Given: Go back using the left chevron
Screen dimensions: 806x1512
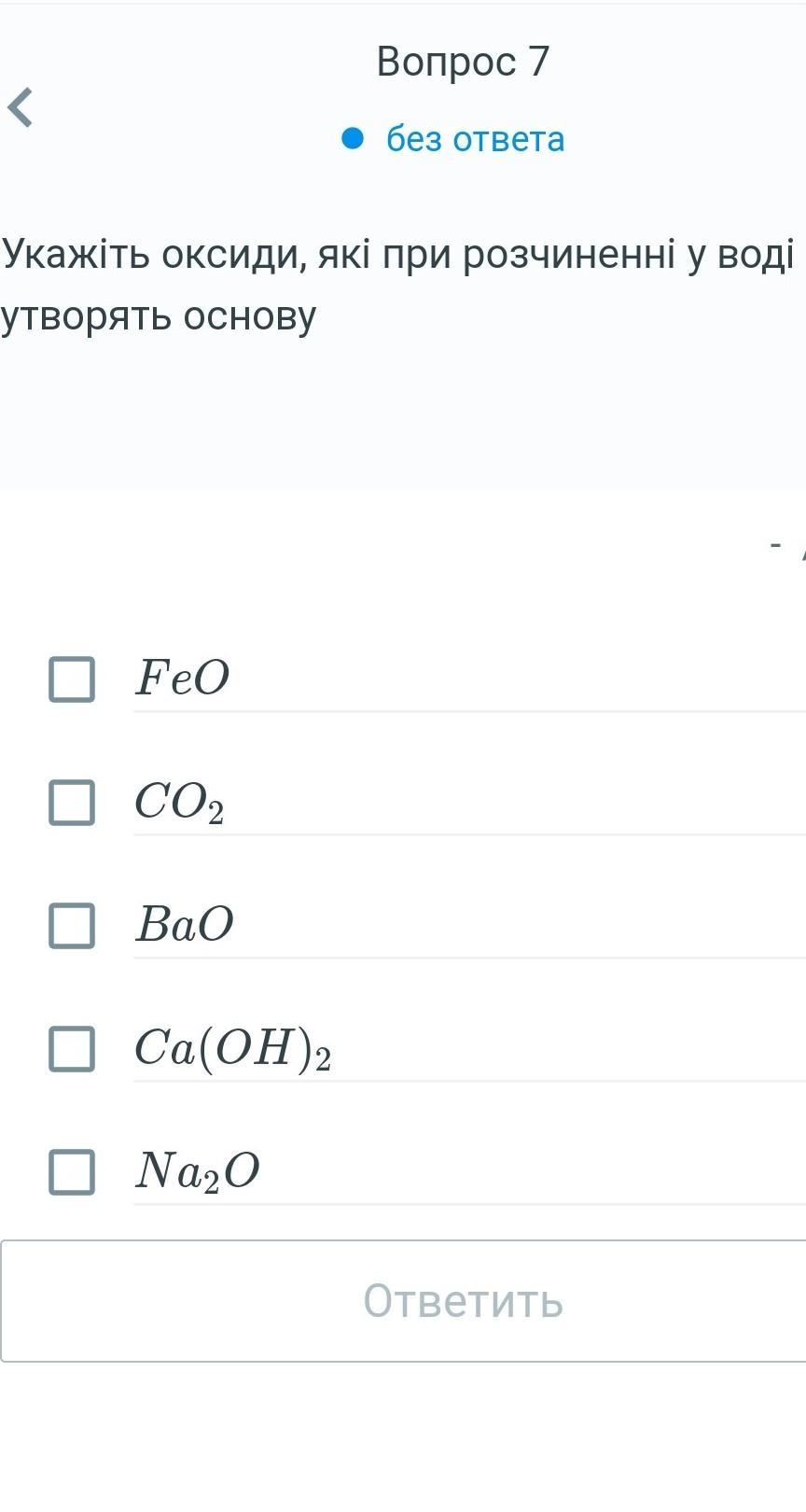Looking at the screenshot, I should click(21, 106).
